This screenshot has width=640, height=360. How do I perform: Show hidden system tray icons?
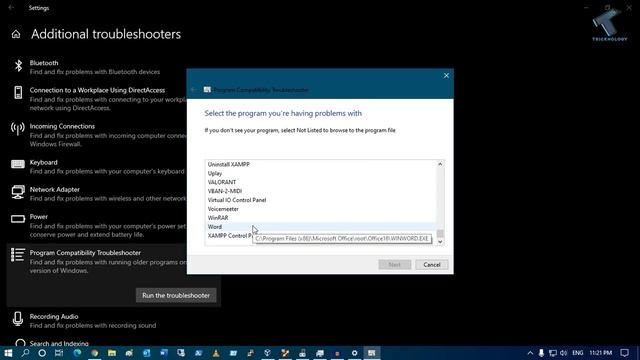click(530, 353)
